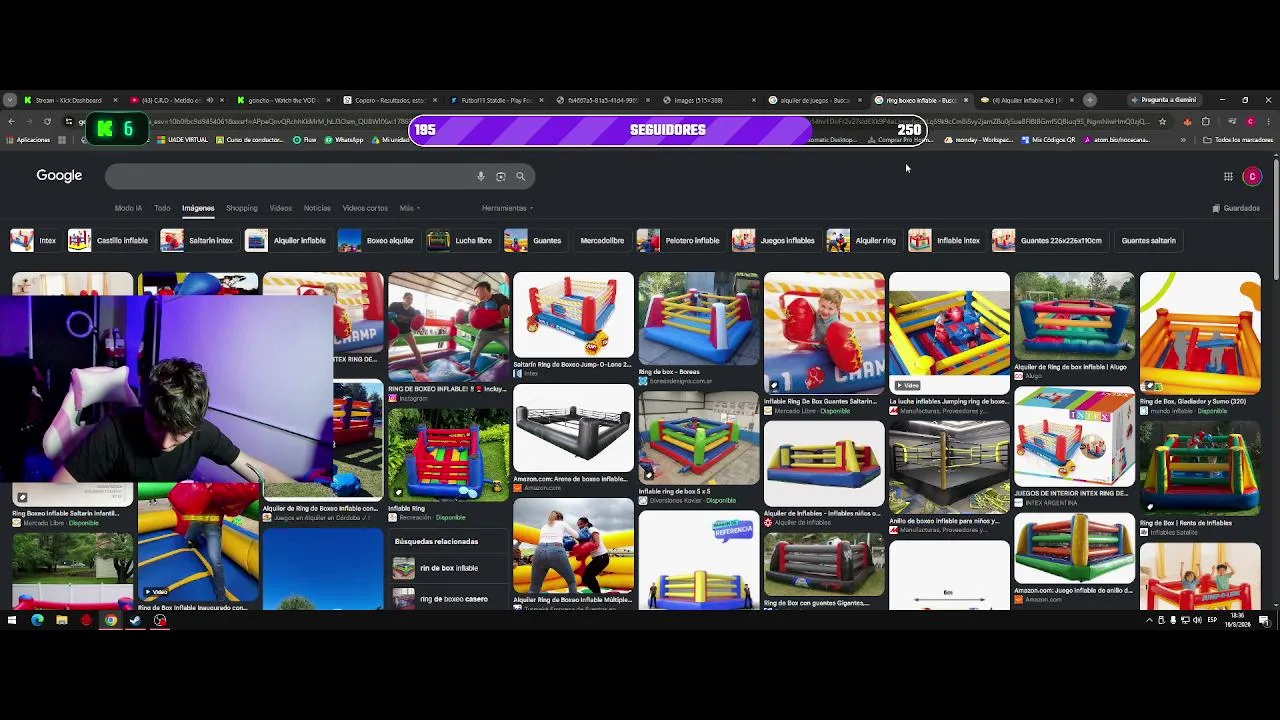Open the Videos cortos tab
Screen dimensions: 1280x720
point(365,208)
